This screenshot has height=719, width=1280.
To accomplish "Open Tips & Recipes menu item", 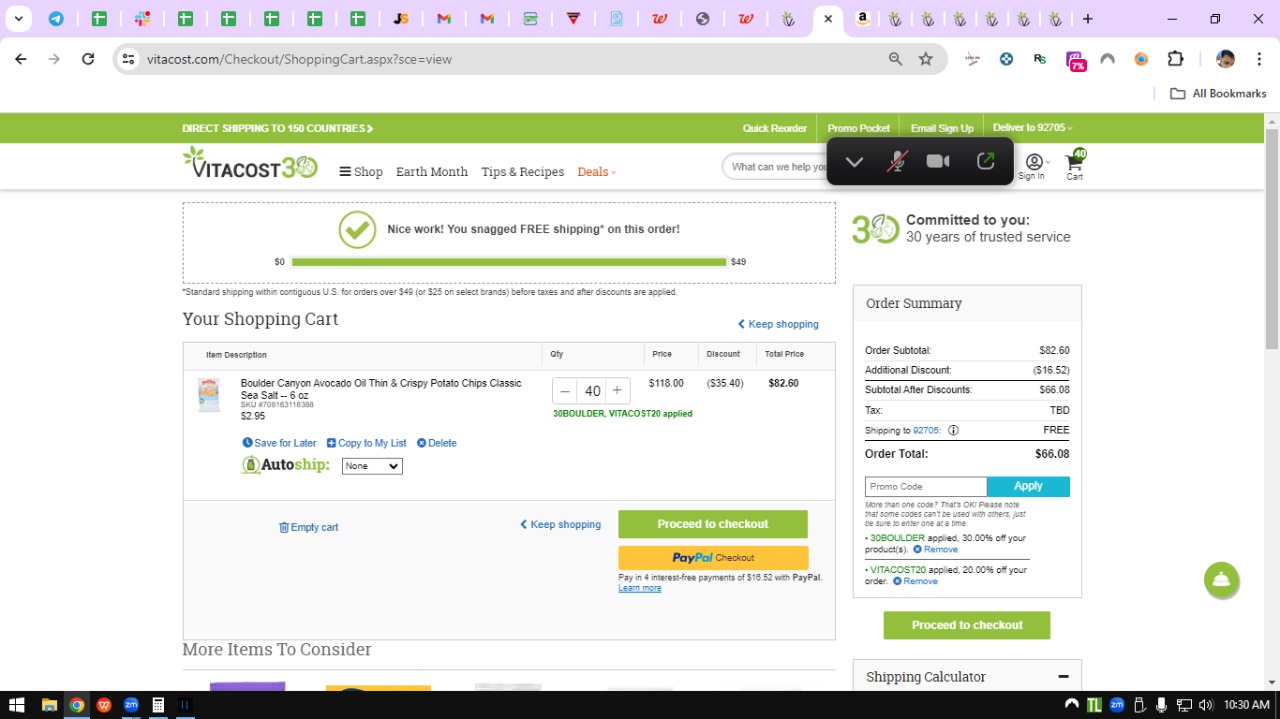I will pos(522,171).
